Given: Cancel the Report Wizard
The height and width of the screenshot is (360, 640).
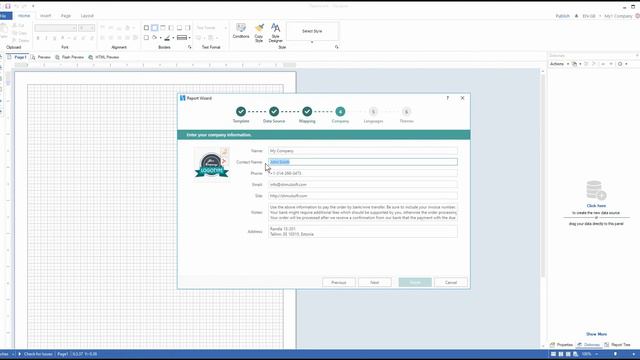Looking at the screenshot, I should [451, 282].
